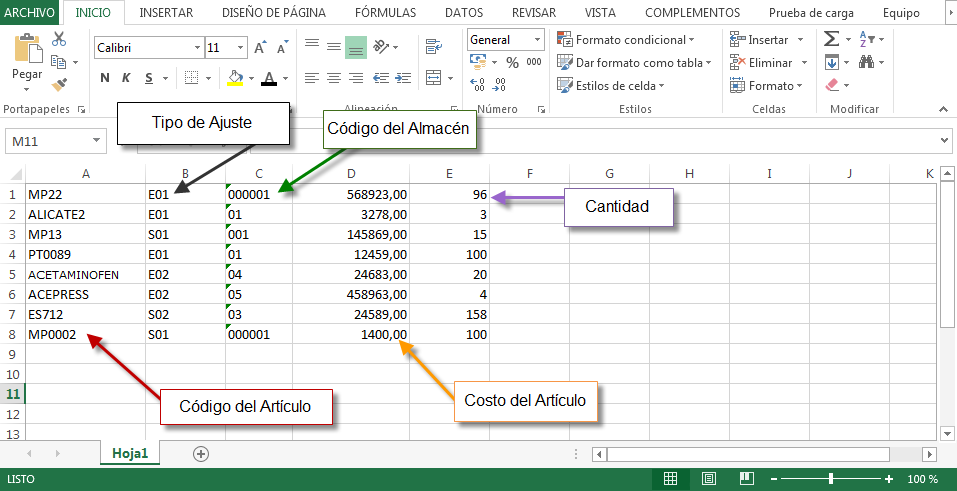Click the increase font size icon

pos(260,47)
